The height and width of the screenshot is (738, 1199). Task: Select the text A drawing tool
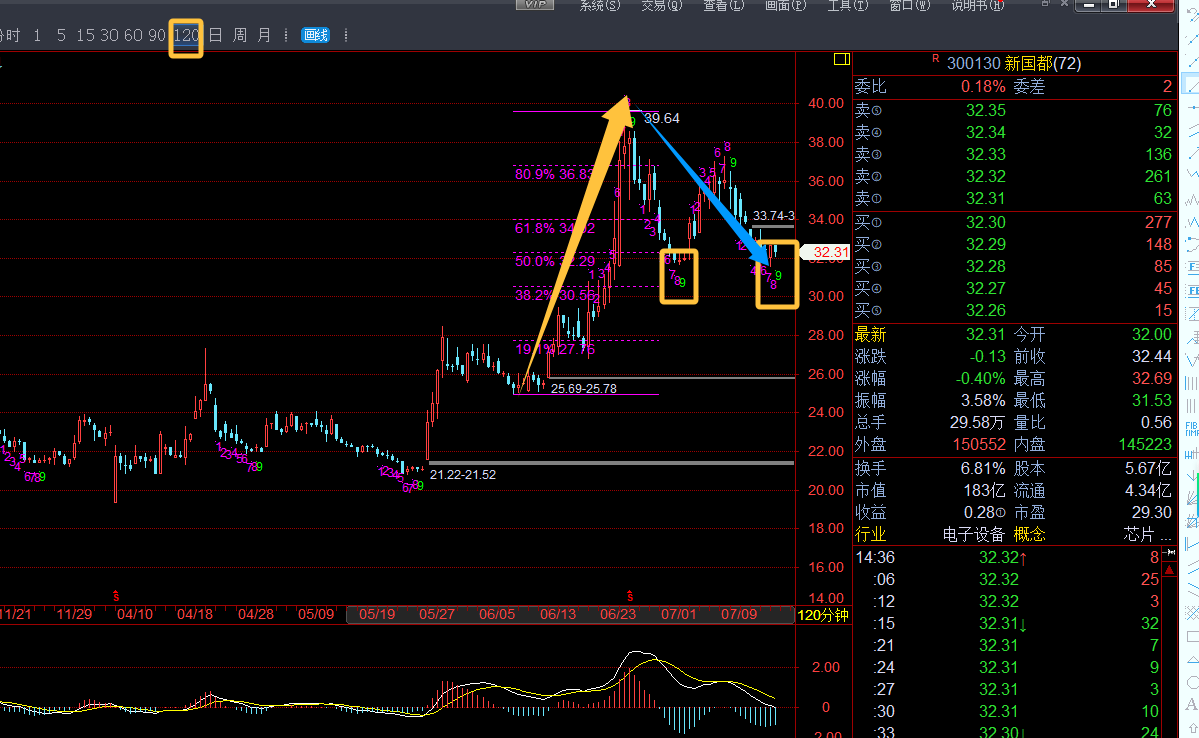[x=1191, y=704]
